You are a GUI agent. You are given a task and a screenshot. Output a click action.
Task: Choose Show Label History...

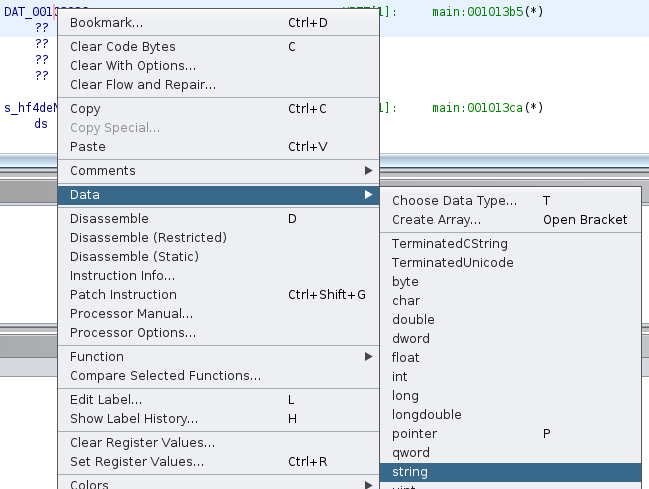134,419
